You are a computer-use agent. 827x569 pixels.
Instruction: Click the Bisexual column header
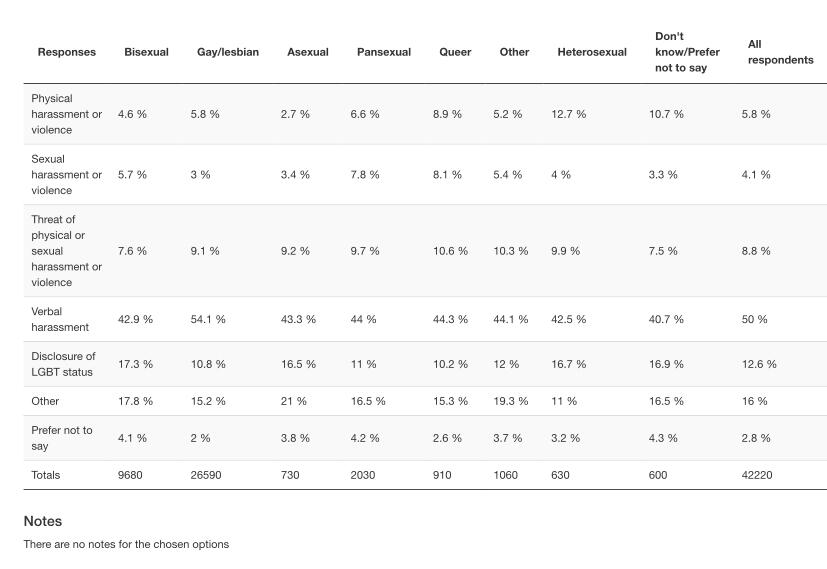pyautogui.click(x=146, y=52)
